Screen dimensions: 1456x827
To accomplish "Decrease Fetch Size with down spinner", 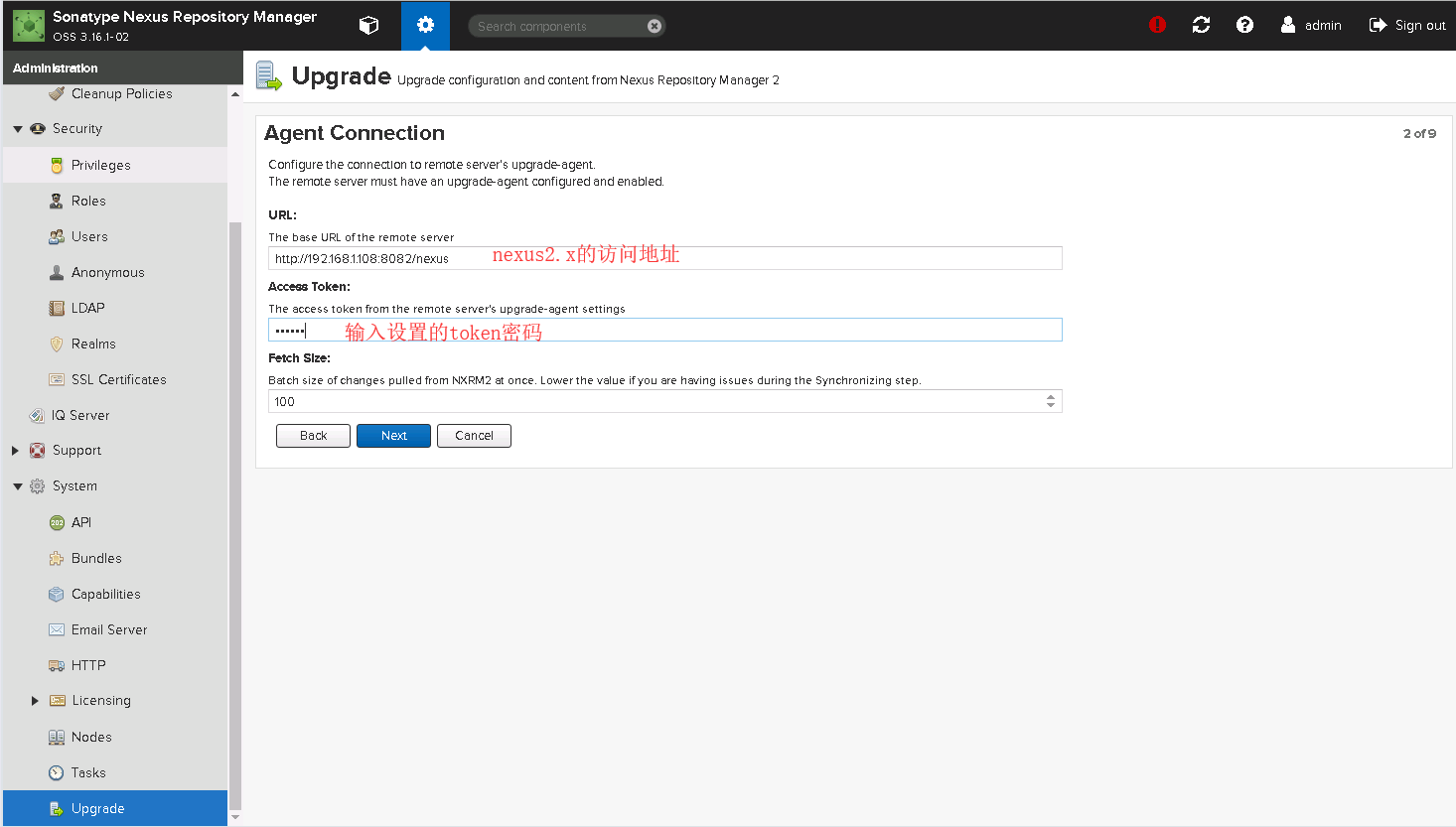I will tap(1051, 405).
